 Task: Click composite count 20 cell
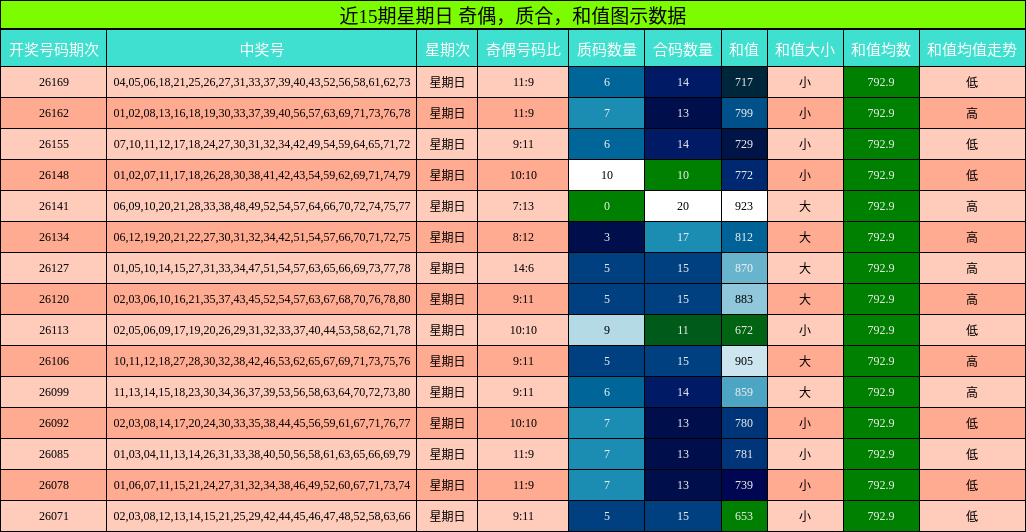[683, 206]
